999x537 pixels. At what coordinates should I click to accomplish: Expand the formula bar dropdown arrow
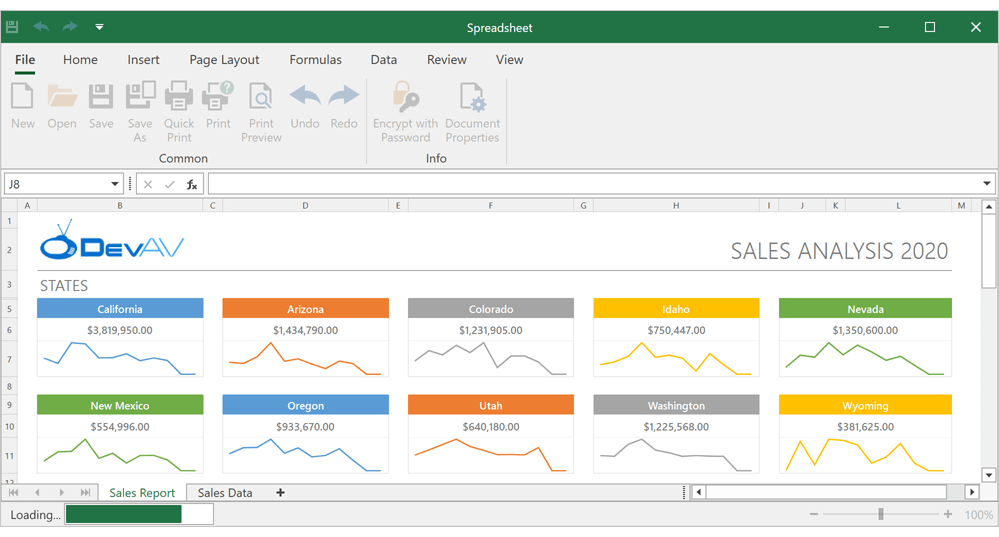(x=986, y=184)
